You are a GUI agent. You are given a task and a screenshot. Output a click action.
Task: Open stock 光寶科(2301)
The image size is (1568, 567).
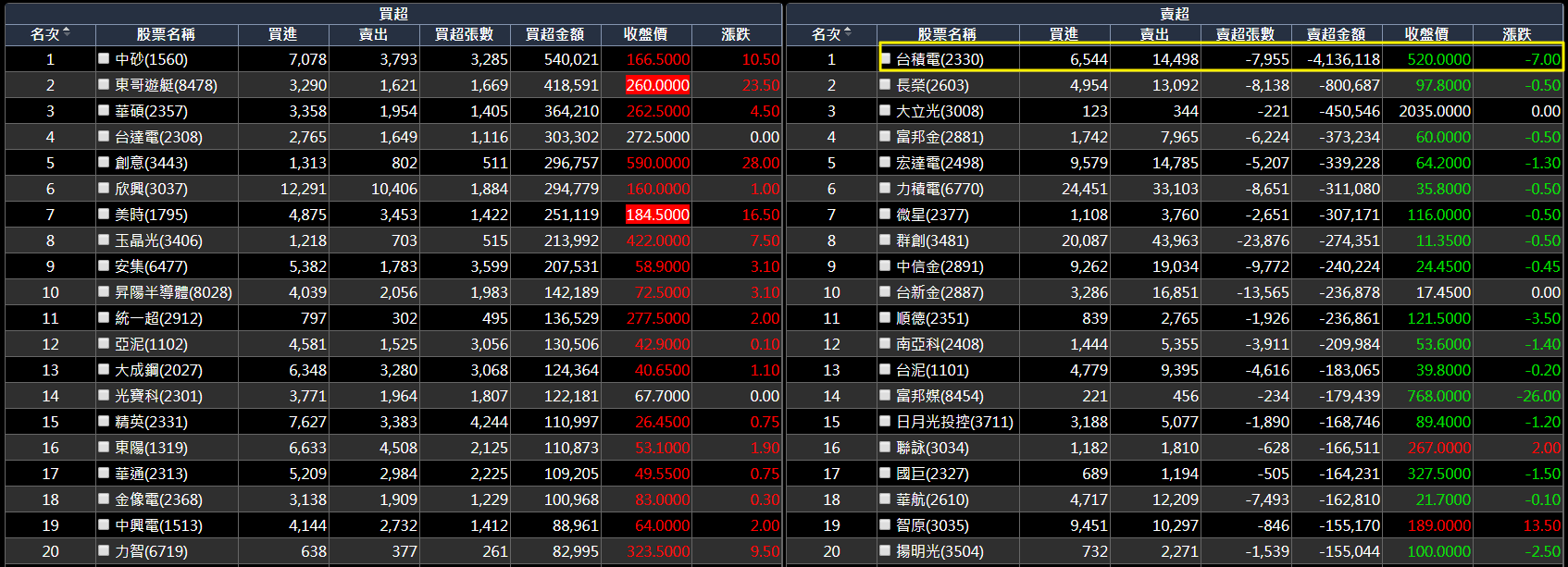(158, 396)
